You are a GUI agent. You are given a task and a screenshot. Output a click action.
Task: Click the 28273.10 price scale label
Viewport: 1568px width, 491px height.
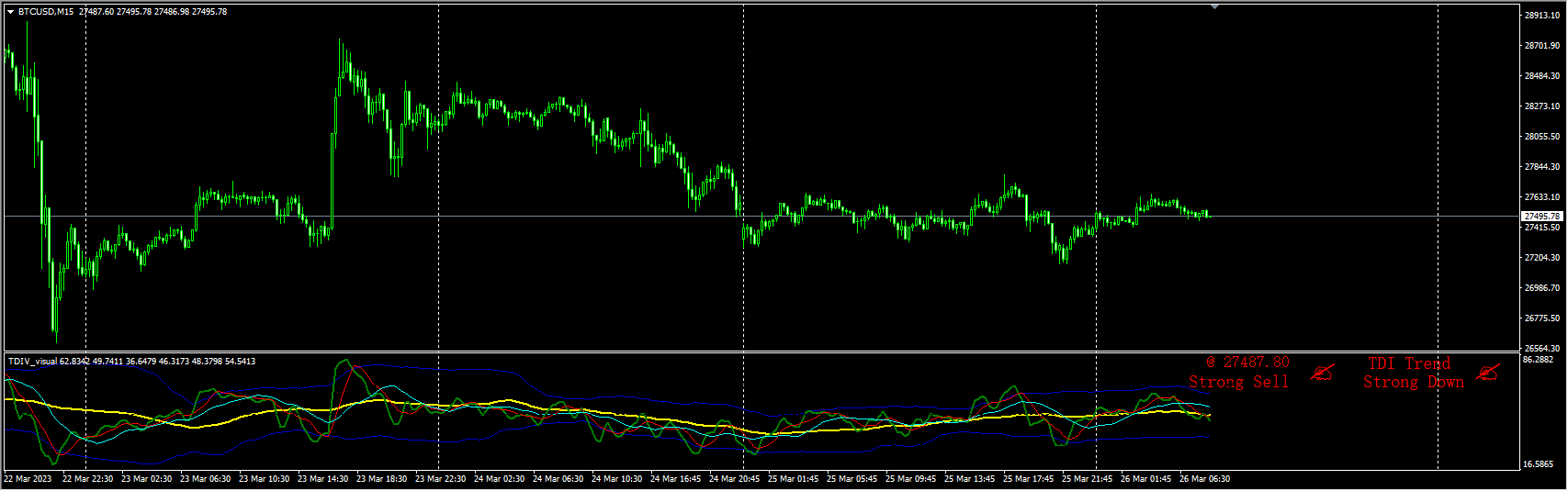[x=1541, y=106]
